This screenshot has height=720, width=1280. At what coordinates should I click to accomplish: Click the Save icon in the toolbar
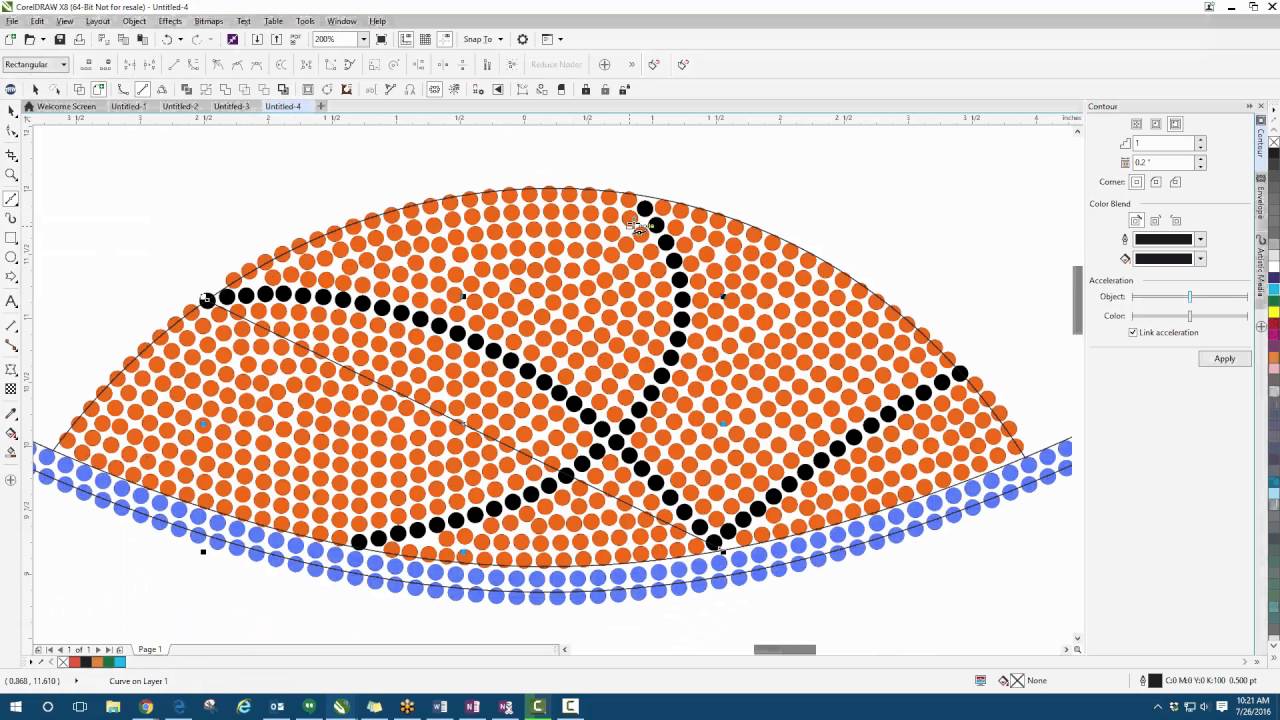pos(60,39)
